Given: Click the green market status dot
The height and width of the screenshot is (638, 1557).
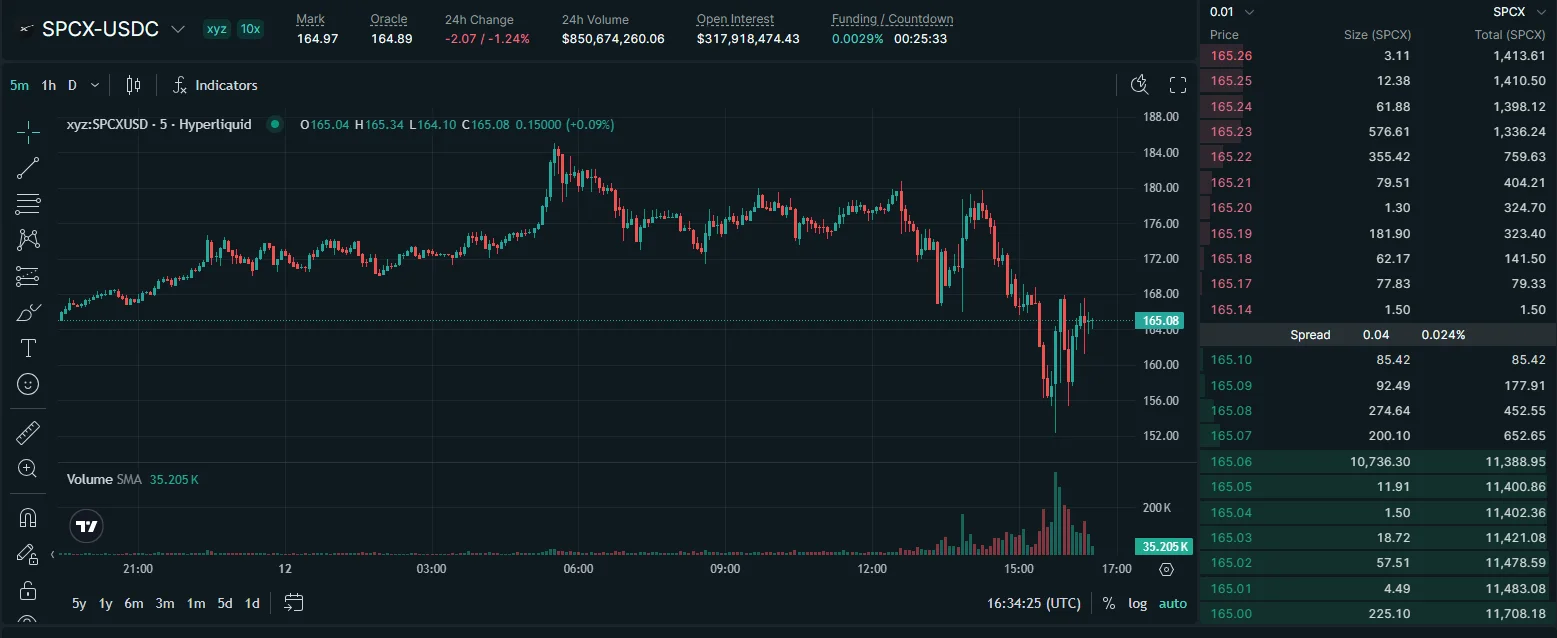Looking at the screenshot, I should pyautogui.click(x=275, y=125).
